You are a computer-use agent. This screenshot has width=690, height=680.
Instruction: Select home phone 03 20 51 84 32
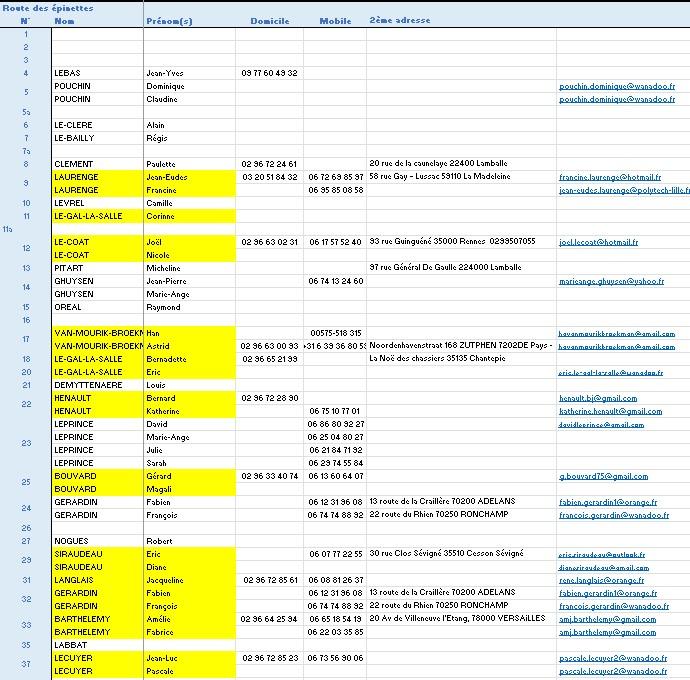pyautogui.click(x=270, y=177)
